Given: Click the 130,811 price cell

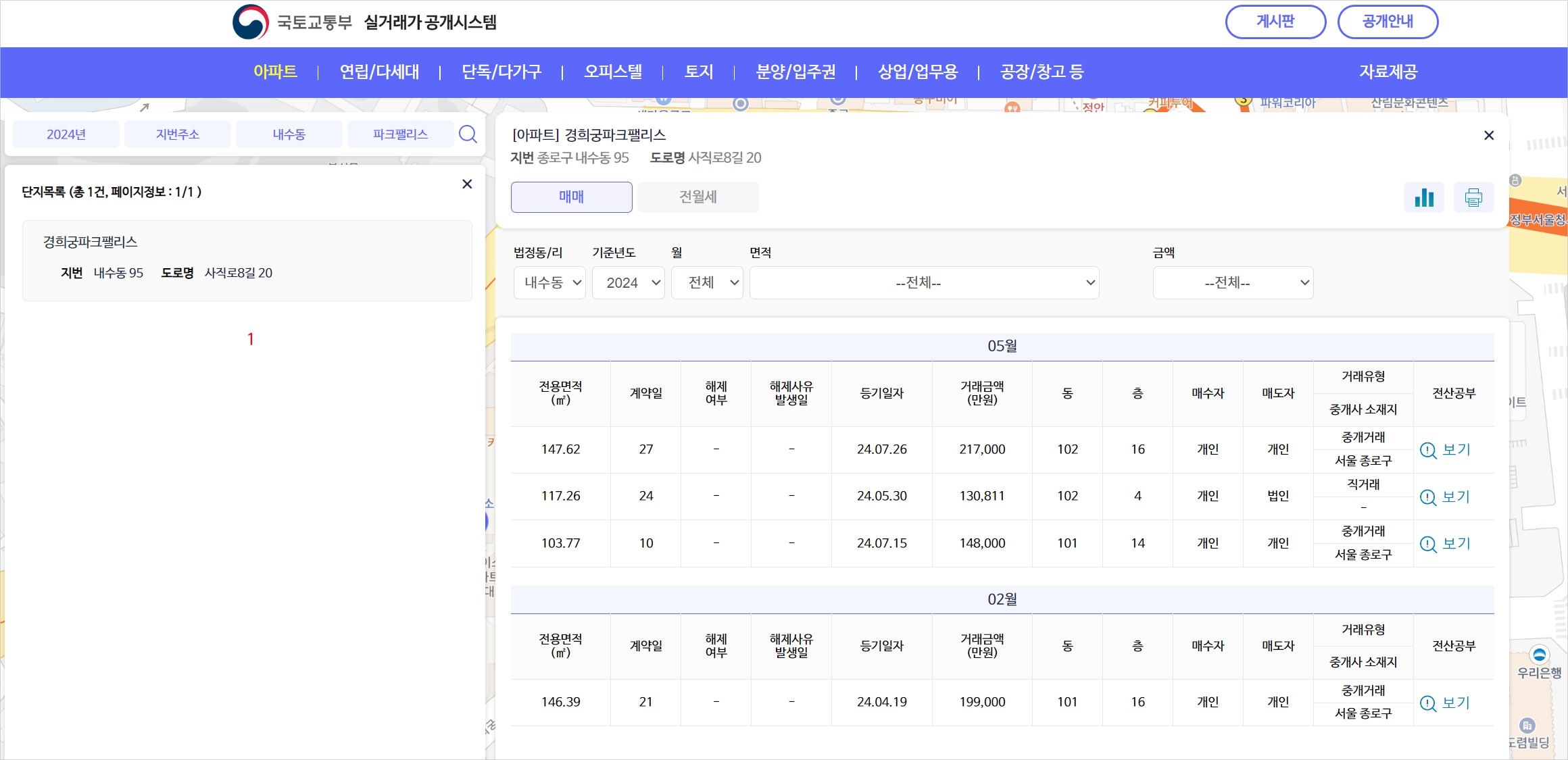Looking at the screenshot, I should click(x=982, y=497).
